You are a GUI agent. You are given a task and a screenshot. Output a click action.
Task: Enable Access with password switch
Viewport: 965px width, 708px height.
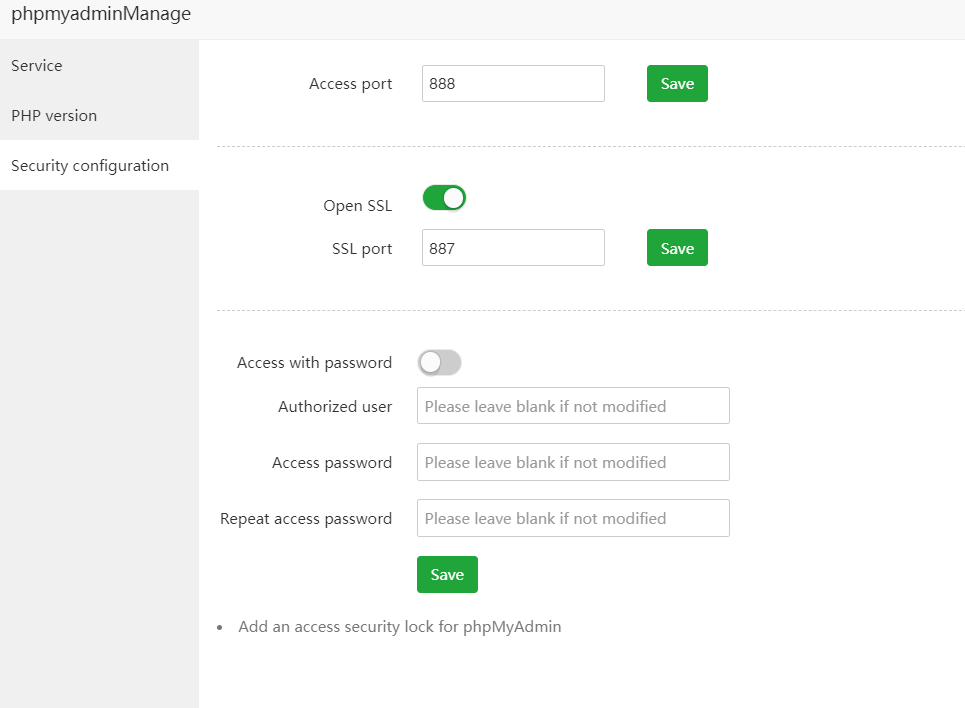pos(439,363)
